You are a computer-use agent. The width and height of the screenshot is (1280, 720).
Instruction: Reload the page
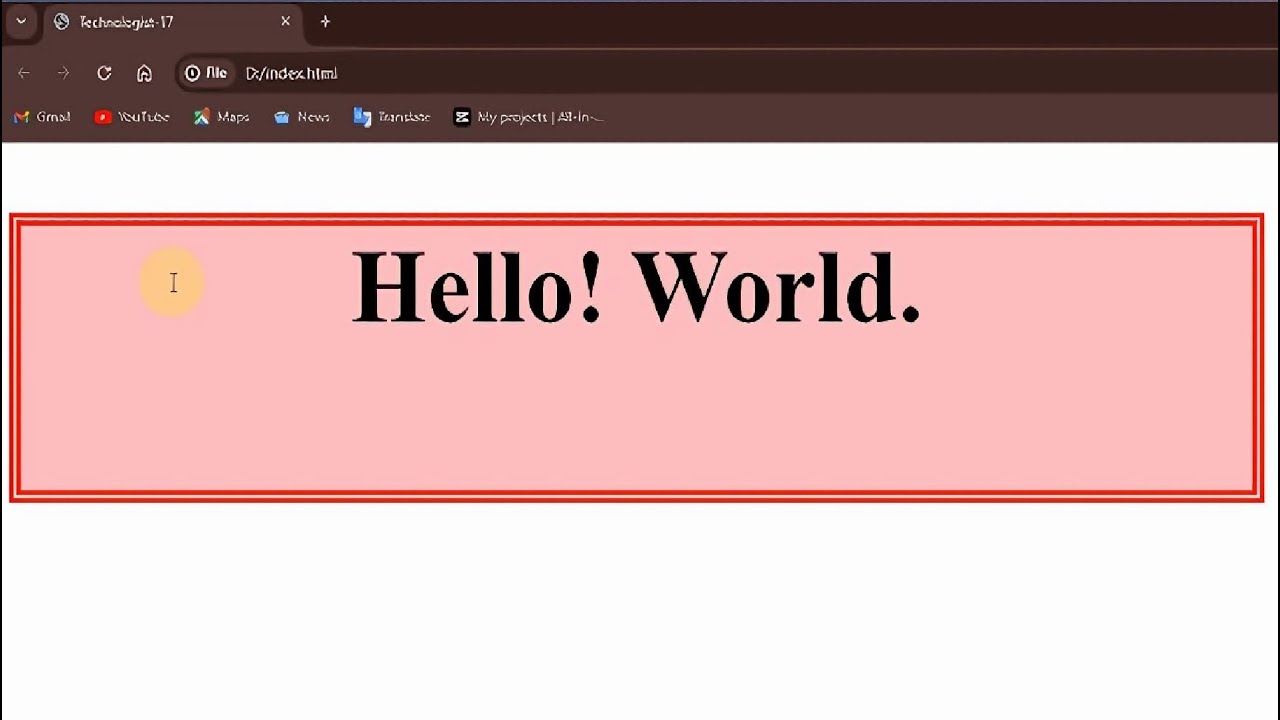pyautogui.click(x=104, y=73)
